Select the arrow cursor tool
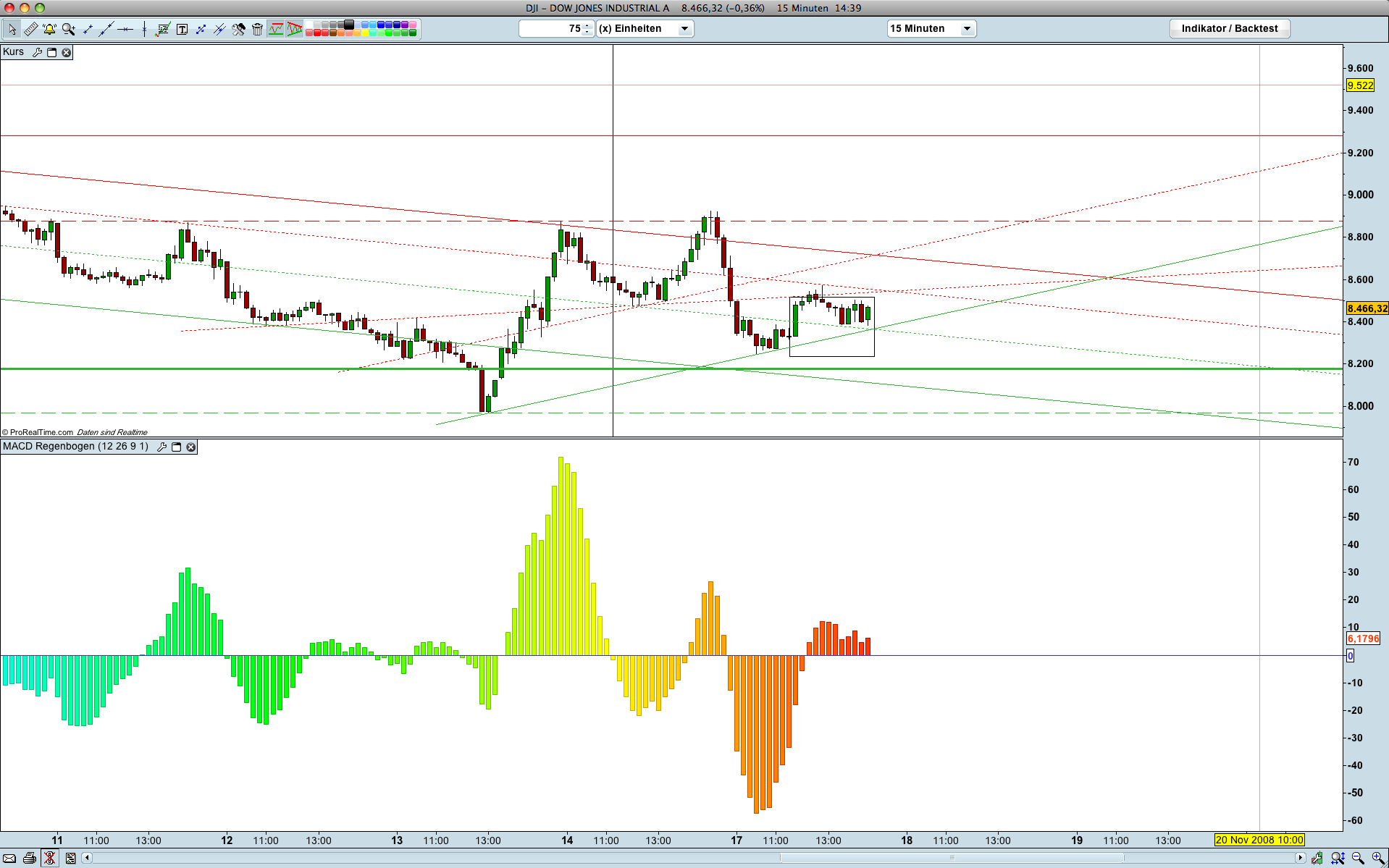This screenshot has height=868, width=1389. pyautogui.click(x=12, y=29)
